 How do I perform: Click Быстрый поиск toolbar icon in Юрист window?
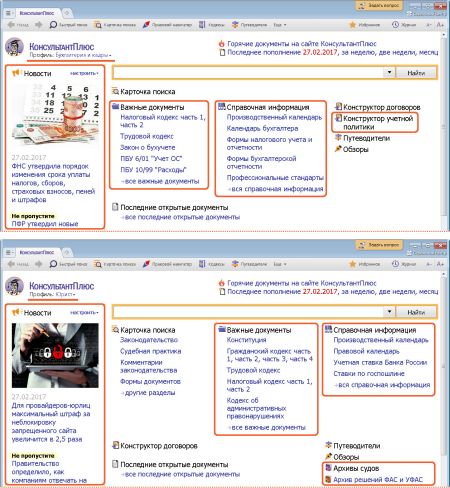(x=53, y=264)
